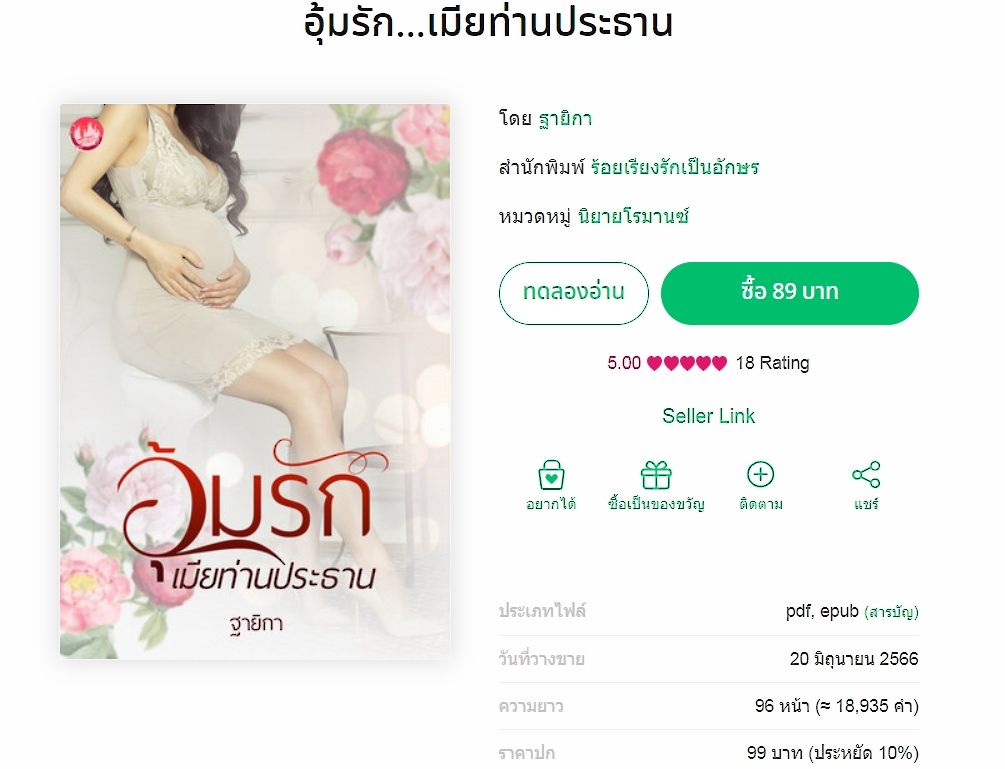The height and width of the screenshot is (769, 1005).
Task: Click the follow plus-circle icon
Action: (x=760, y=474)
